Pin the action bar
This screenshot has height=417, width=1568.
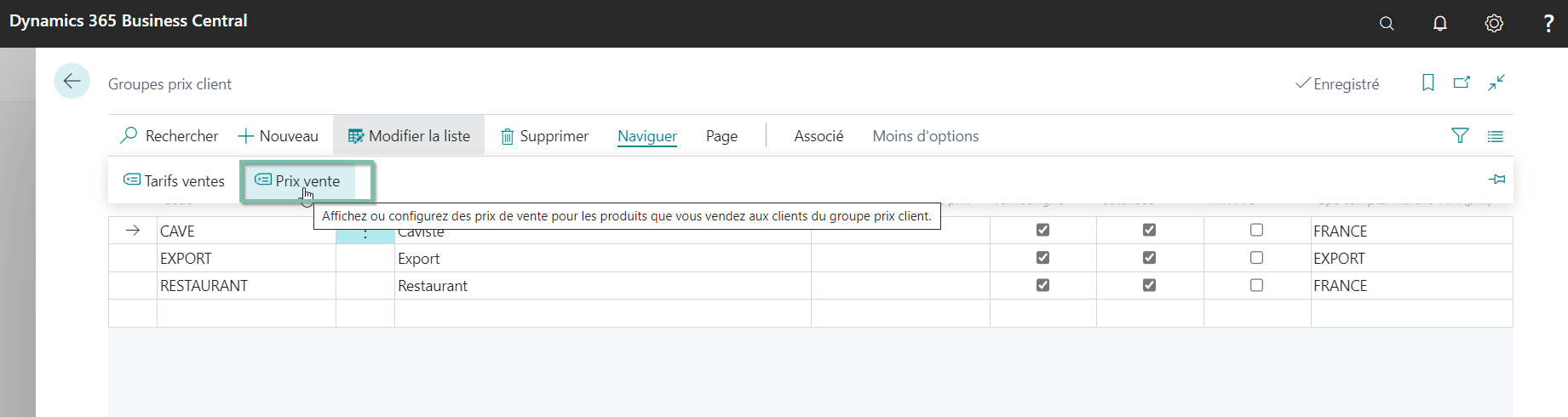1496,180
